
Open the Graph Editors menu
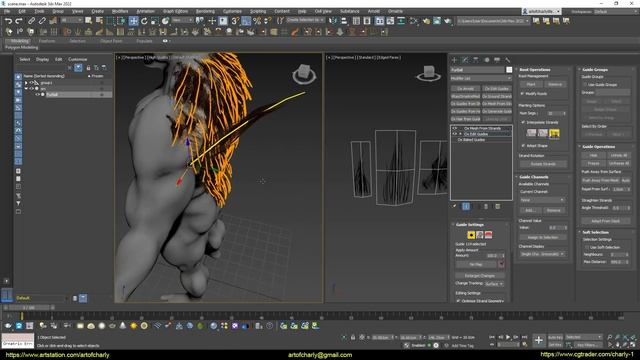pos(175,11)
